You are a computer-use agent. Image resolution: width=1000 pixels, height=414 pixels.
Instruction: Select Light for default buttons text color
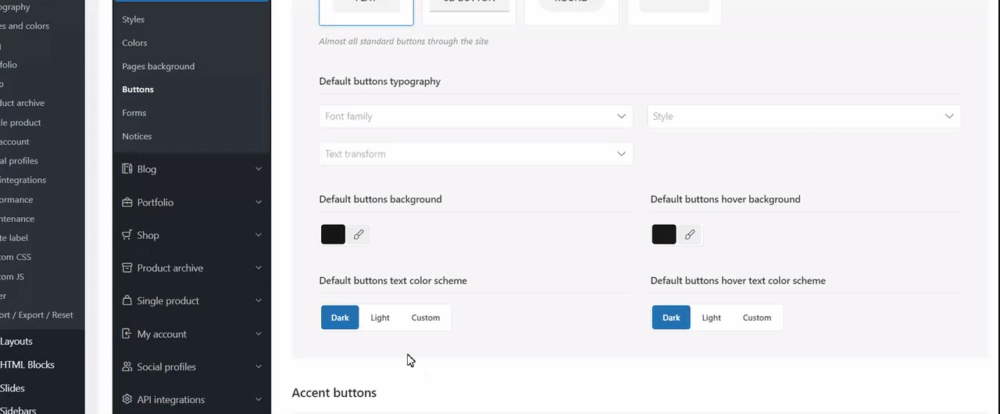380,318
